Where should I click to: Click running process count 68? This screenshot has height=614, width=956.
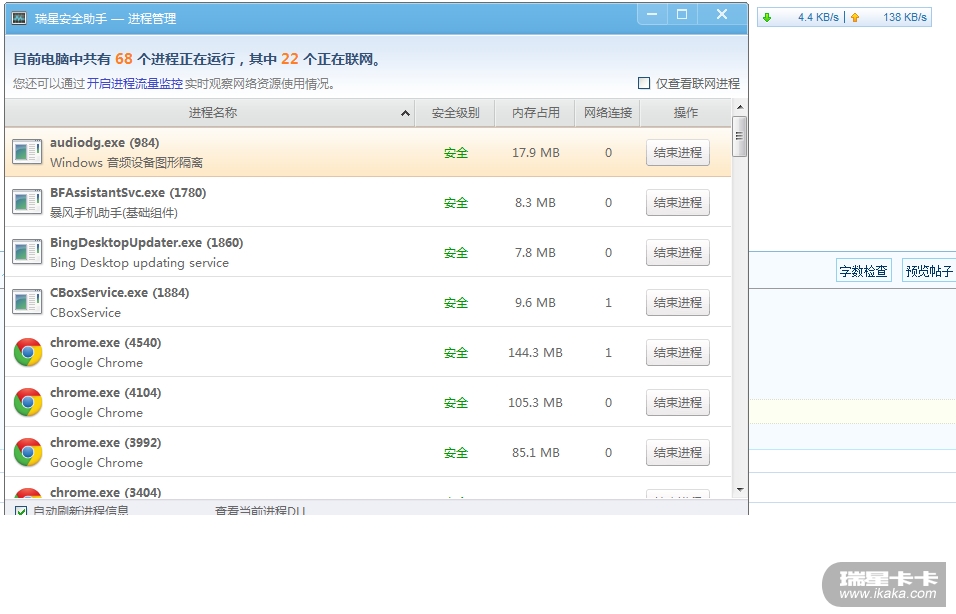(x=124, y=59)
